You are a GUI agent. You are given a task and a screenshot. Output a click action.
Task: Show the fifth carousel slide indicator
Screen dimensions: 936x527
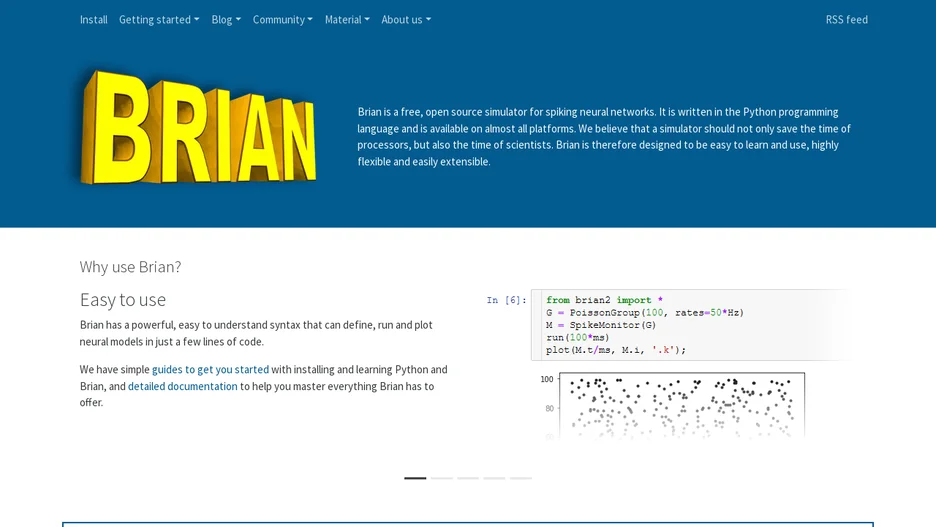[521, 478]
